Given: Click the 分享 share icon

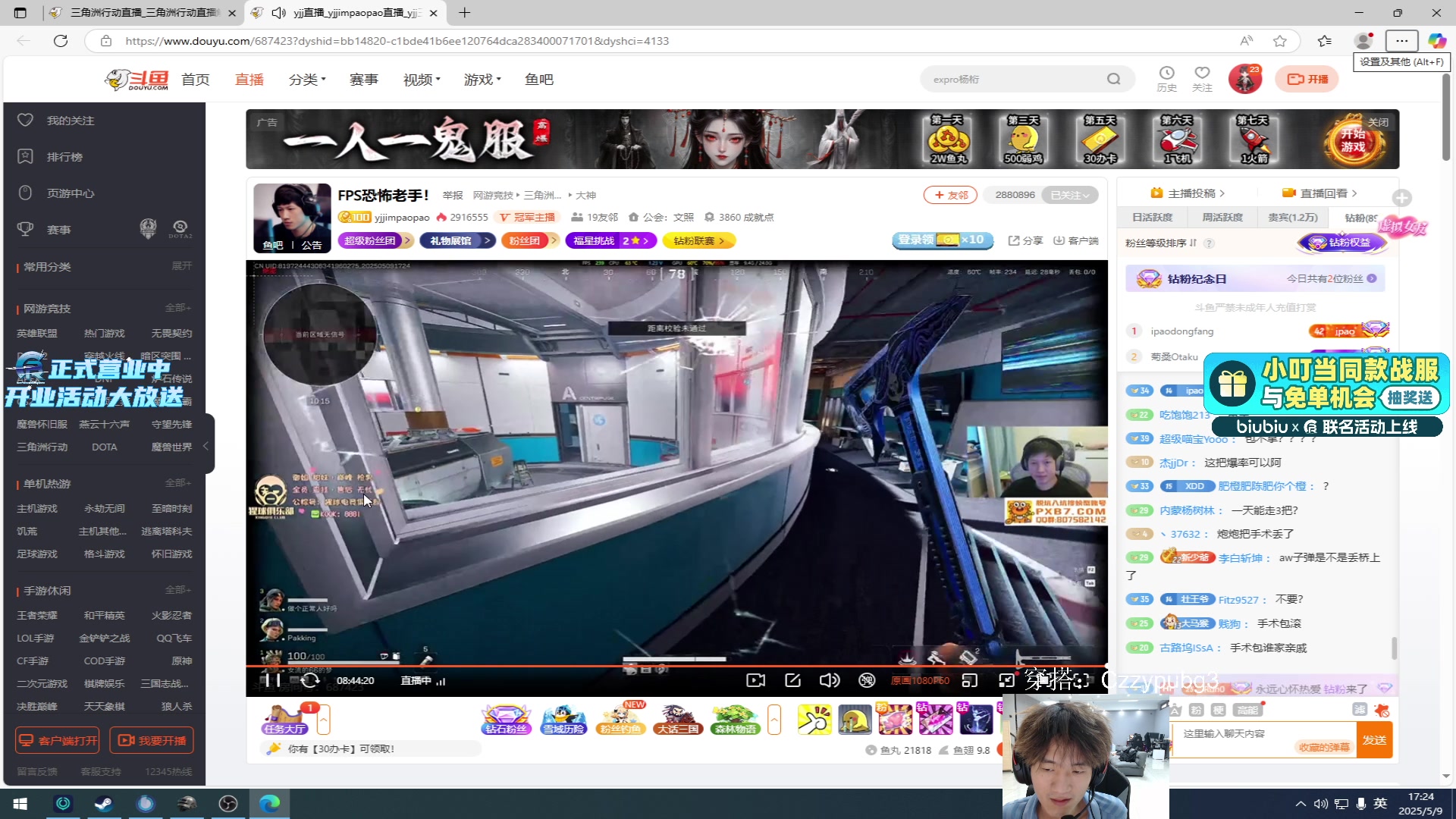Looking at the screenshot, I should coord(1025,240).
